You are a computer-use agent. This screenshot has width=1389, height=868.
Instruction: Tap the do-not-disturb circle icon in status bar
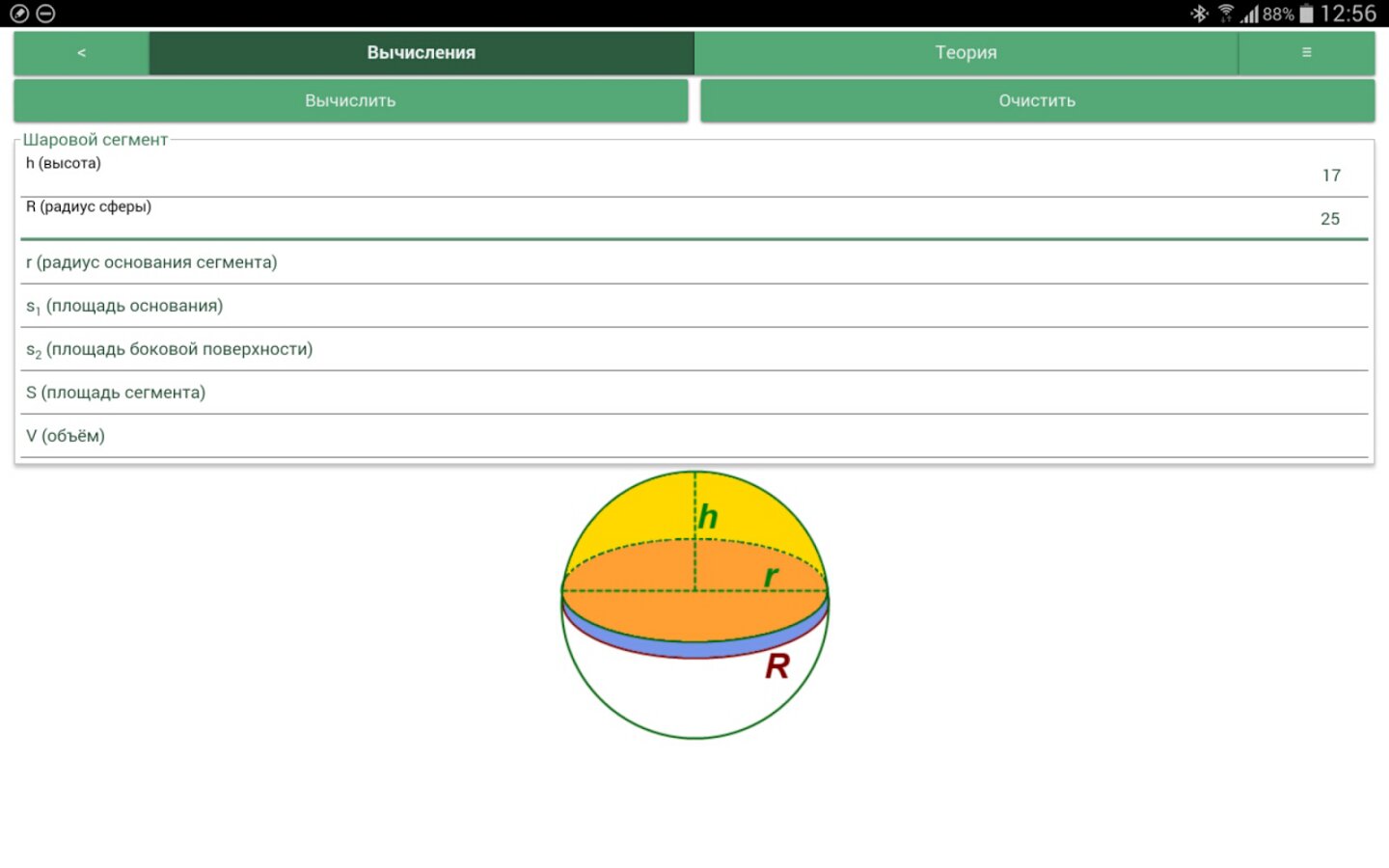pyautogui.click(x=45, y=14)
